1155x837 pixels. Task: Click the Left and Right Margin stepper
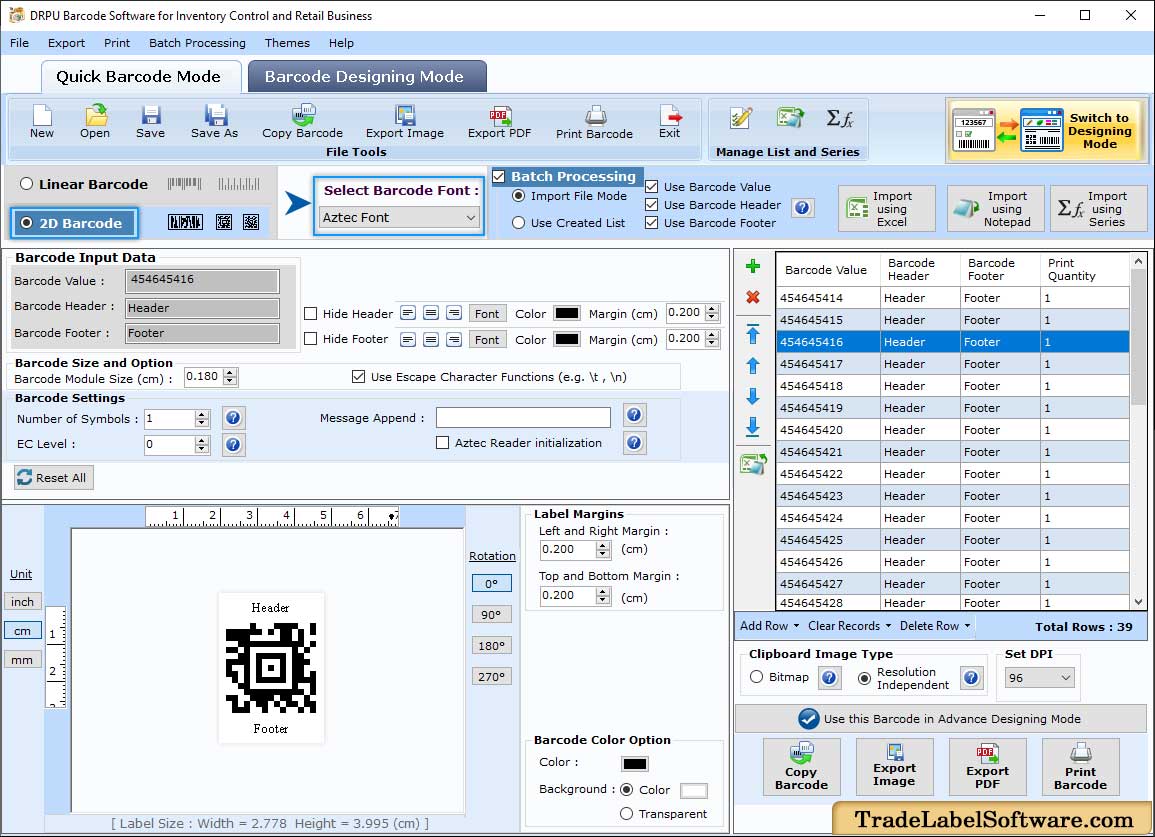click(x=603, y=550)
